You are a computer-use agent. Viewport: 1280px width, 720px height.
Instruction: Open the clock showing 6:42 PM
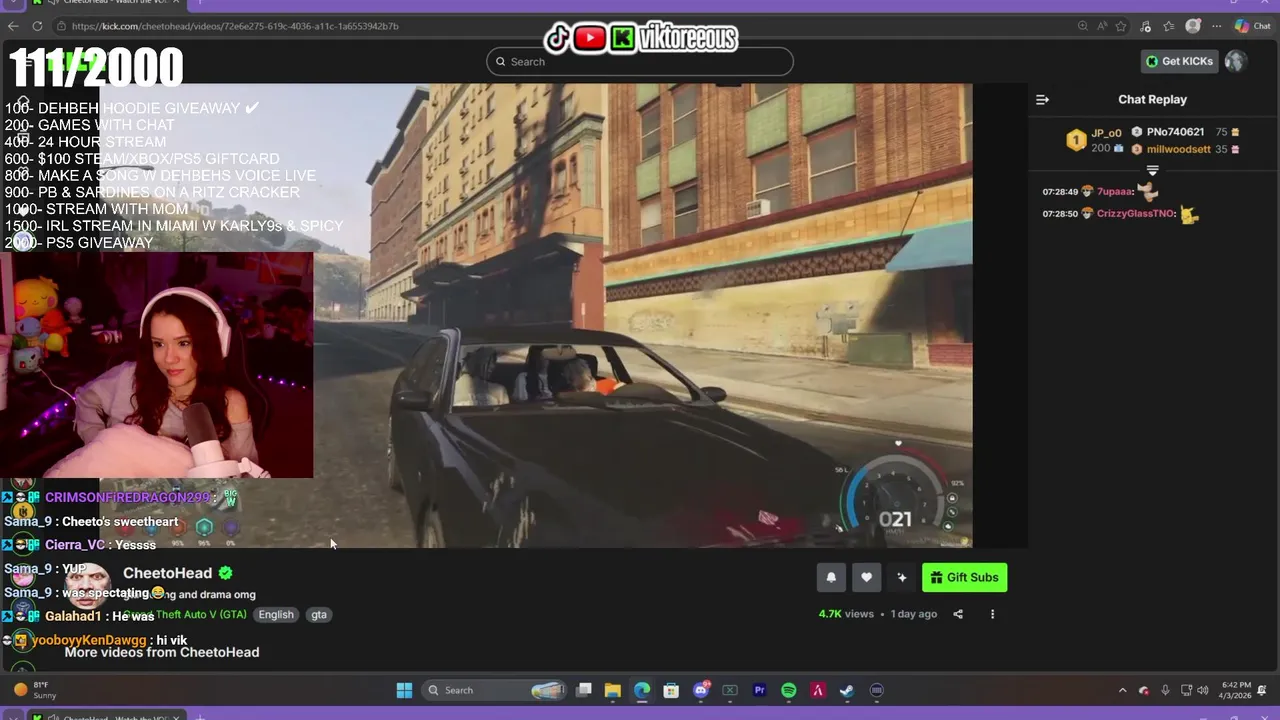tap(1235, 690)
